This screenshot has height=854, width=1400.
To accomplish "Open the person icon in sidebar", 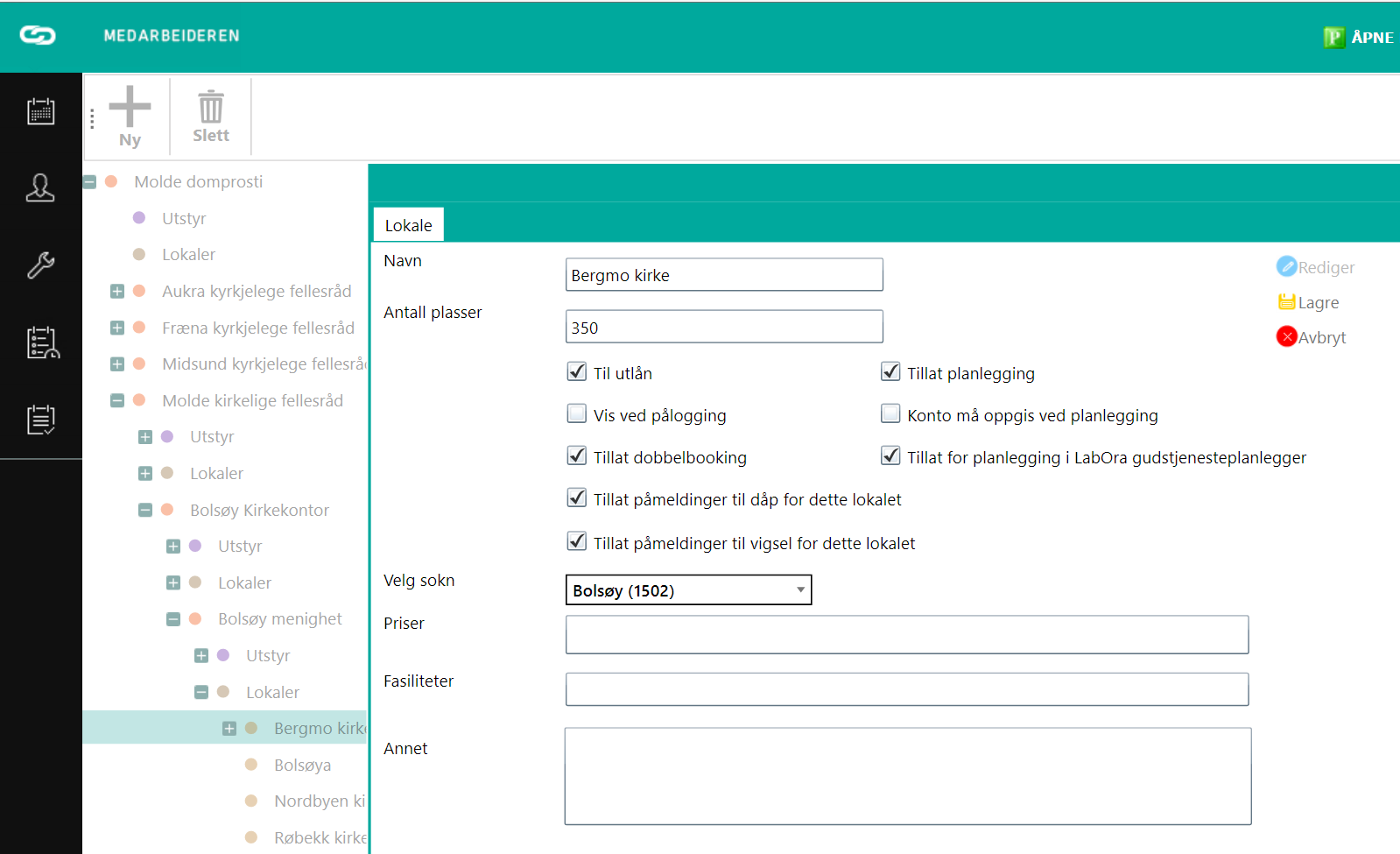I will pyautogui.click(x=40, y=187).
